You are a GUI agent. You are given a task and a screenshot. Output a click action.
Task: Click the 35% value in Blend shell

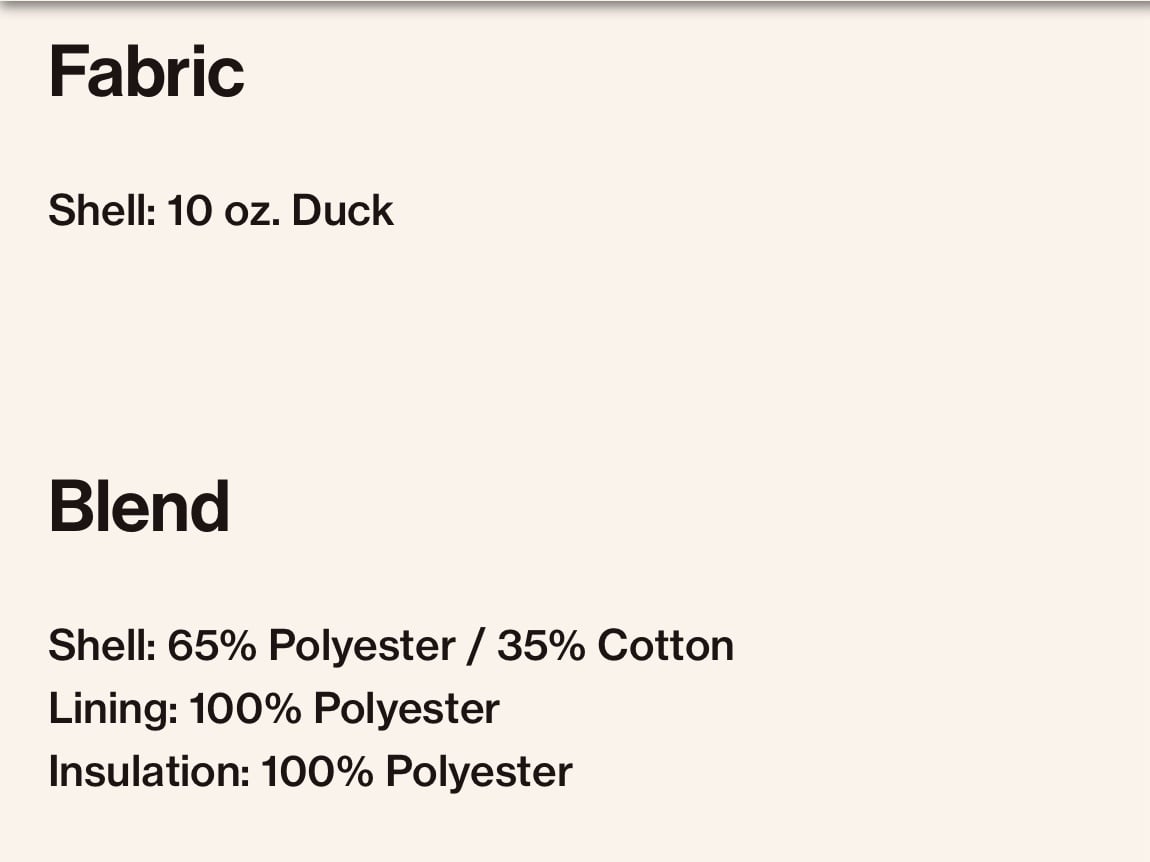[541, 646]
